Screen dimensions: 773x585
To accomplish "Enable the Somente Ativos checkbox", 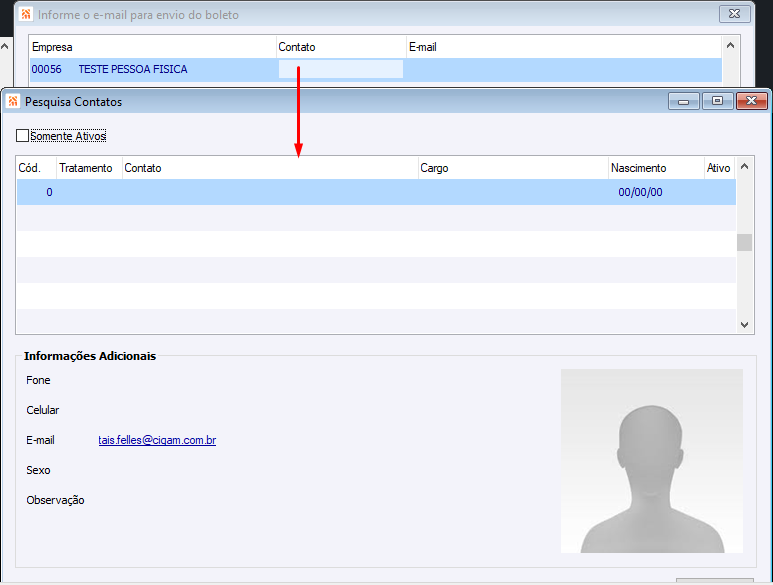I will point(22,136).
